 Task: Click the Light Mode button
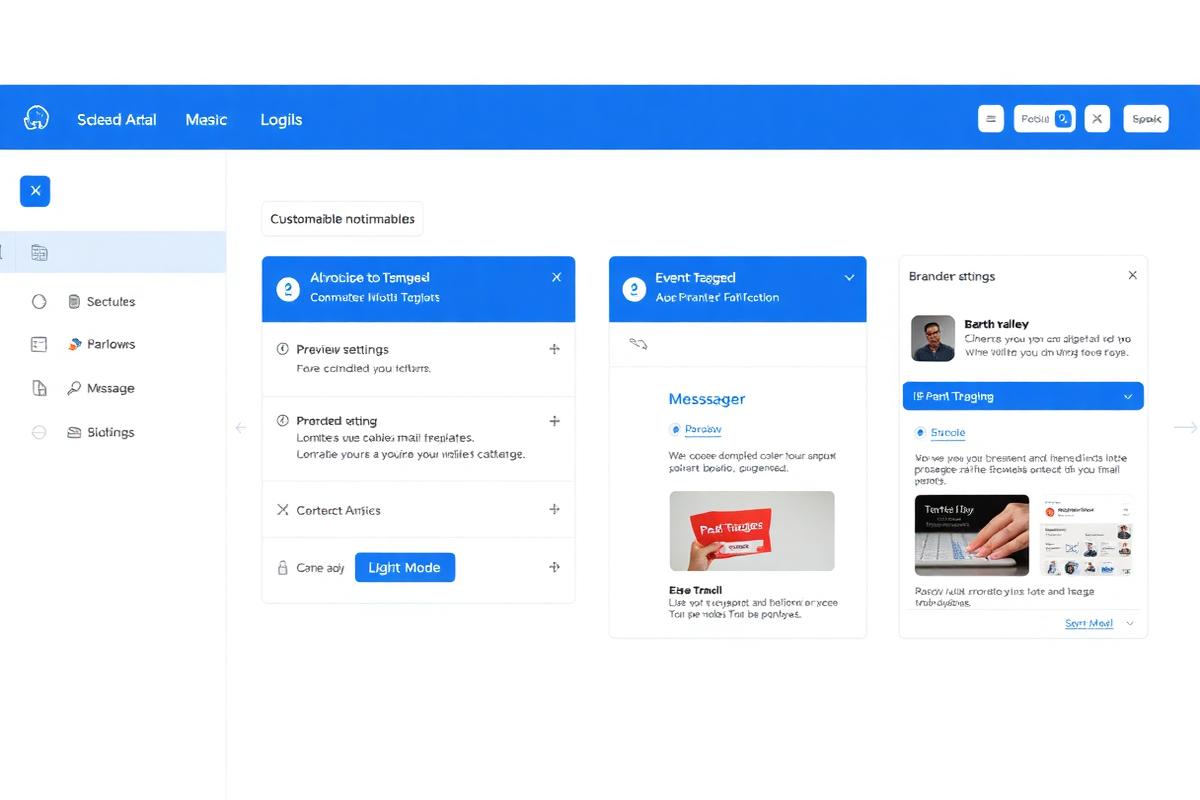(404, 567)
